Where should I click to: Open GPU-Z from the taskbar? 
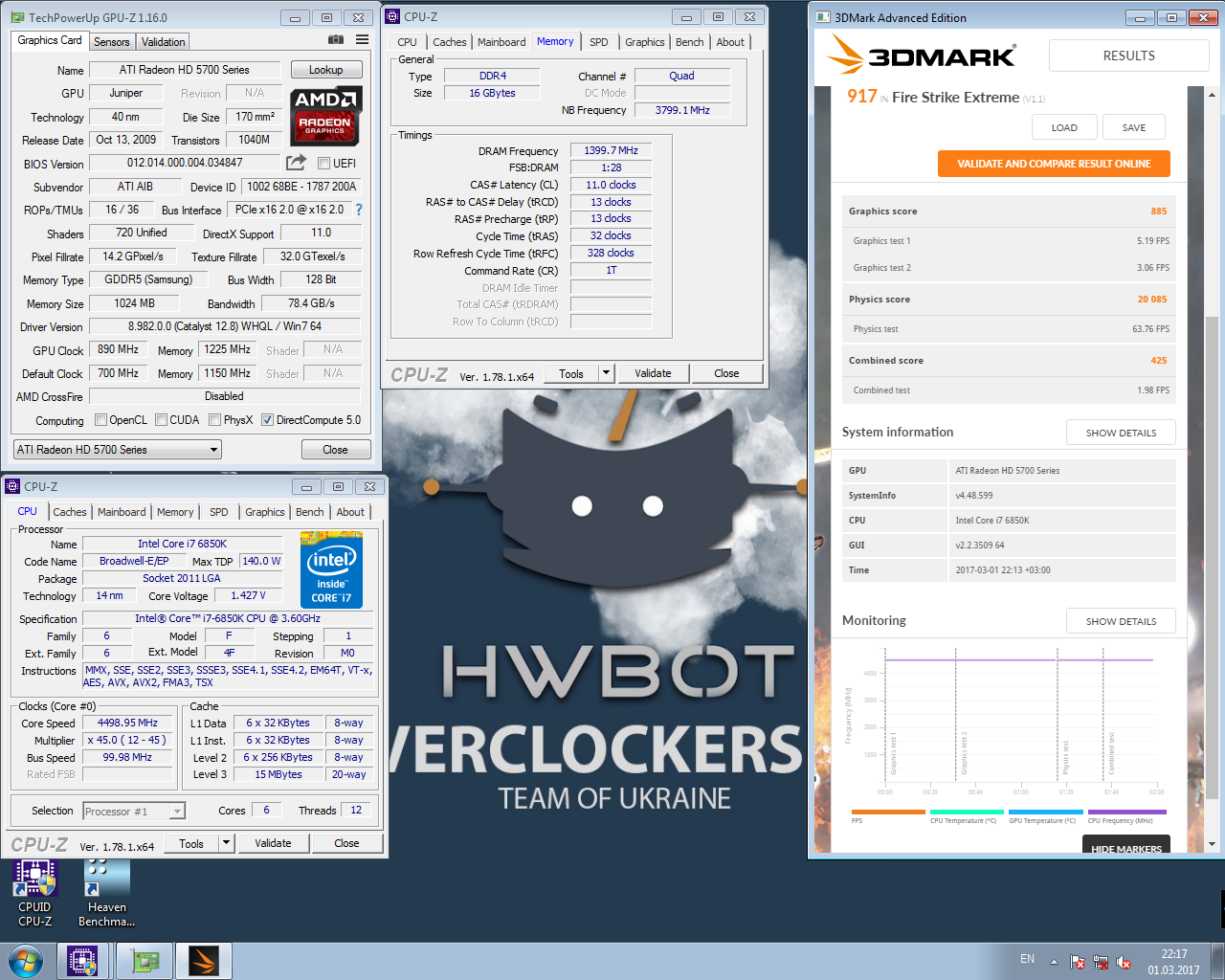(145, 961)
